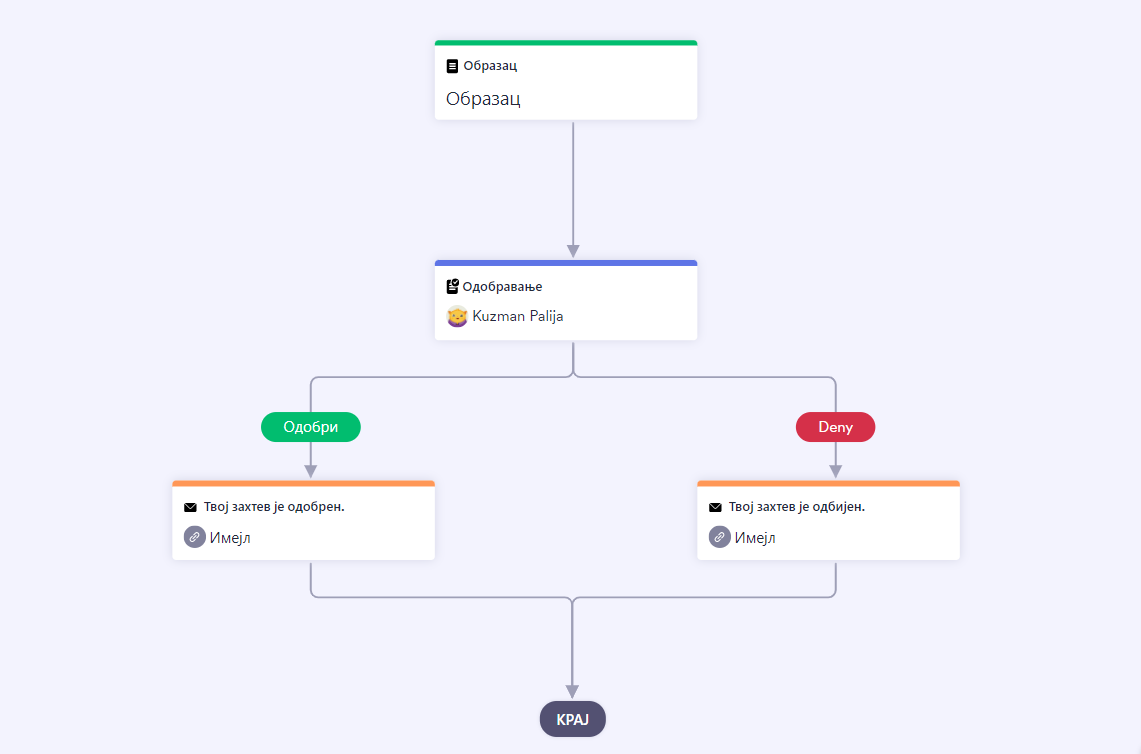Click the approval clipboard icon beside Одобравање
This screenshot has height=754, width=1141.
tap(452, 286)
